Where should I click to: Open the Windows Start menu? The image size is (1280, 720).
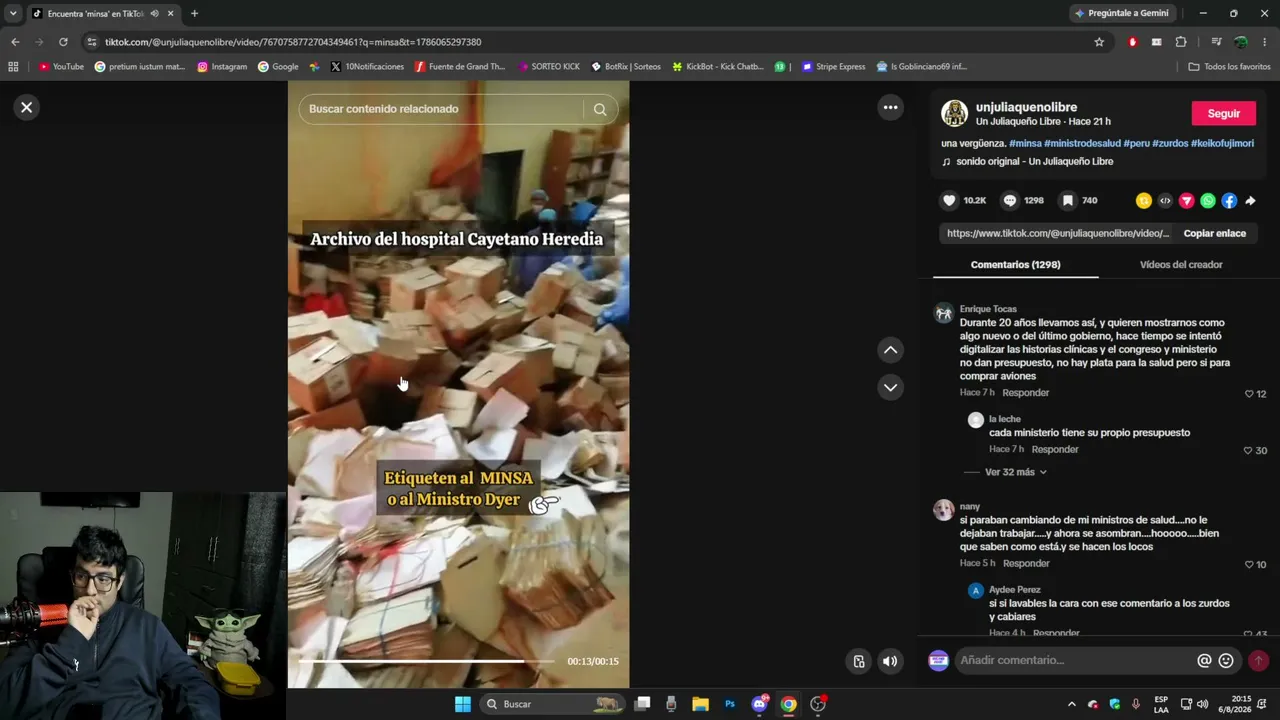[463, 704]
